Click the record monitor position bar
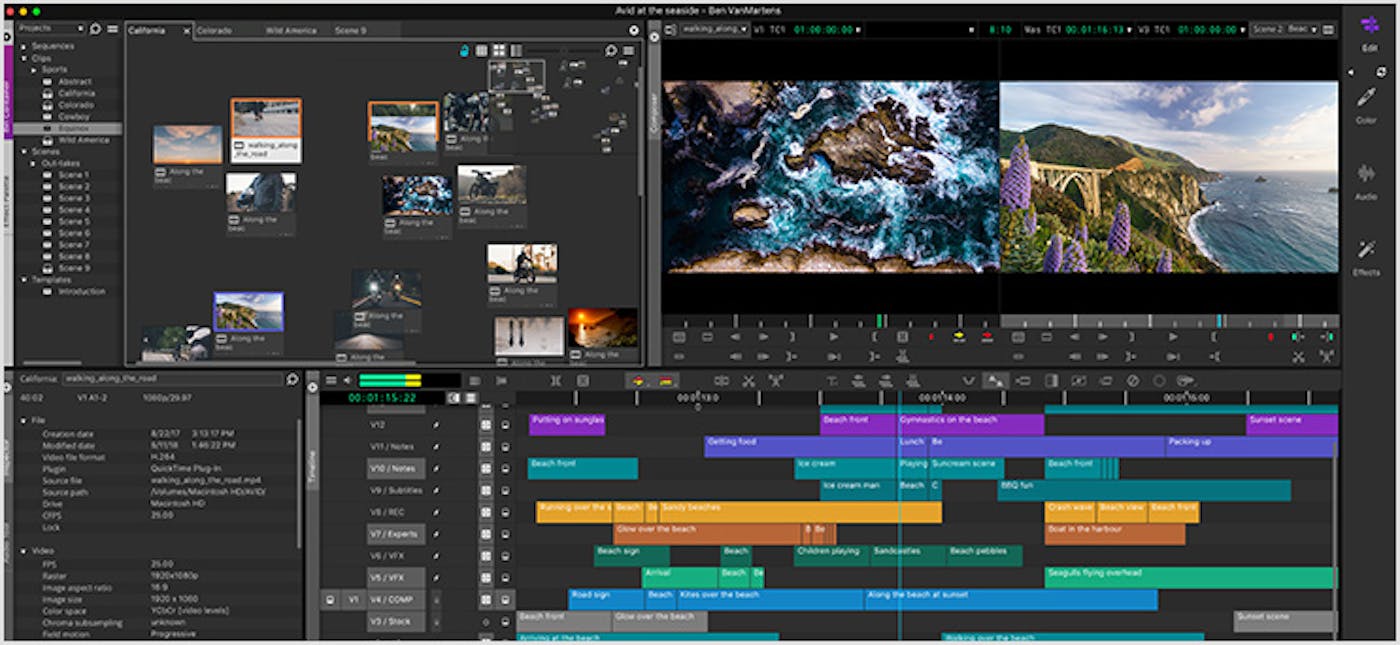Viewport: 1400px width, 645px height. (x=1169, y=321)
